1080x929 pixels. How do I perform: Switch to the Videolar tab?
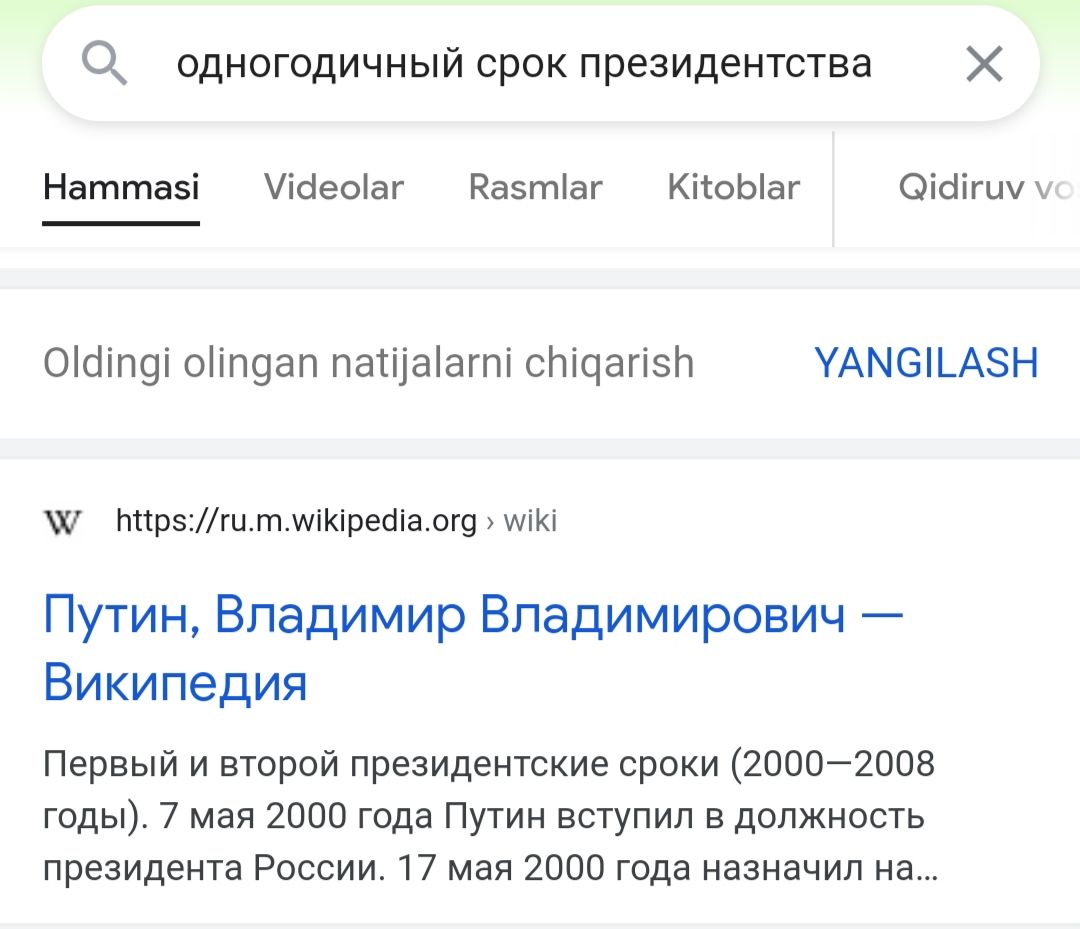coord(333,187)
